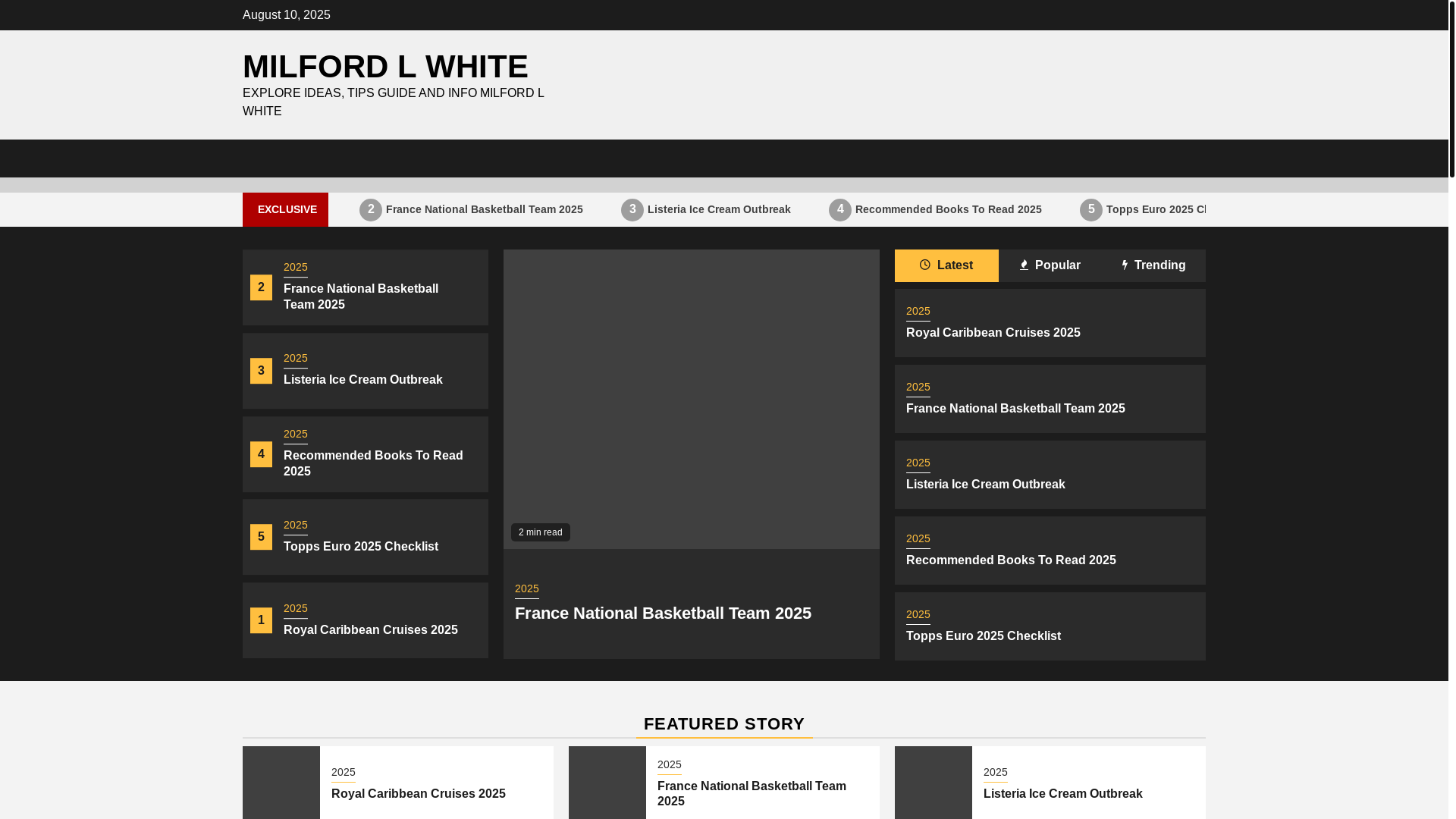Click the flame icon in Popular tab

[x=1024, y=265]
